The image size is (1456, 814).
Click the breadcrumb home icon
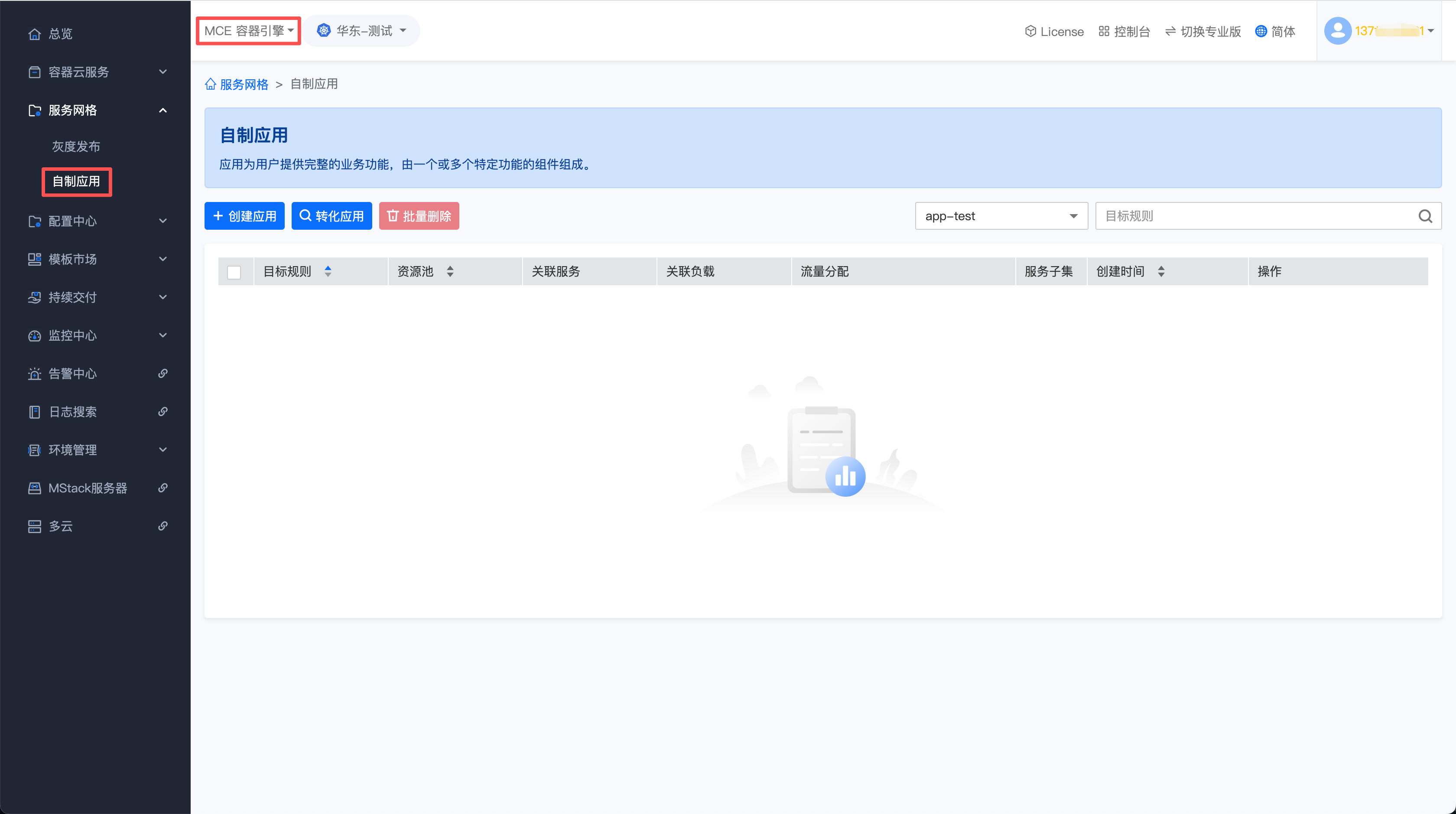coord(211,84)
